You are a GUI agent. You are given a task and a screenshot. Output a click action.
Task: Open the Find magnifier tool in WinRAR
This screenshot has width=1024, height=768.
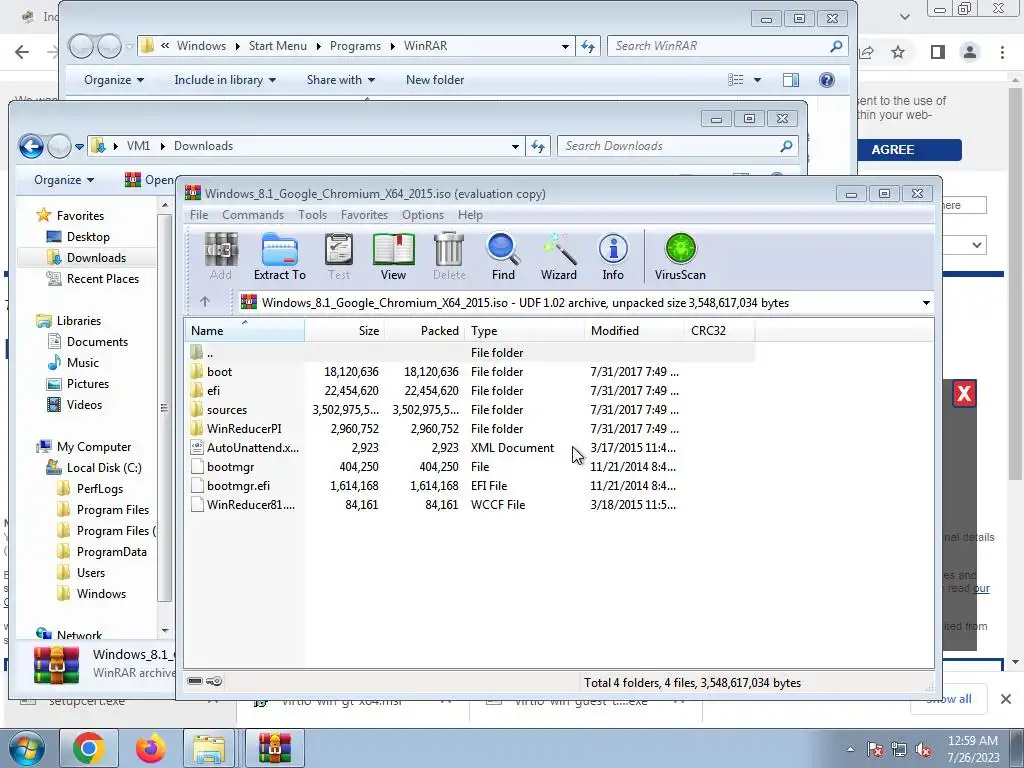[503, 256]
